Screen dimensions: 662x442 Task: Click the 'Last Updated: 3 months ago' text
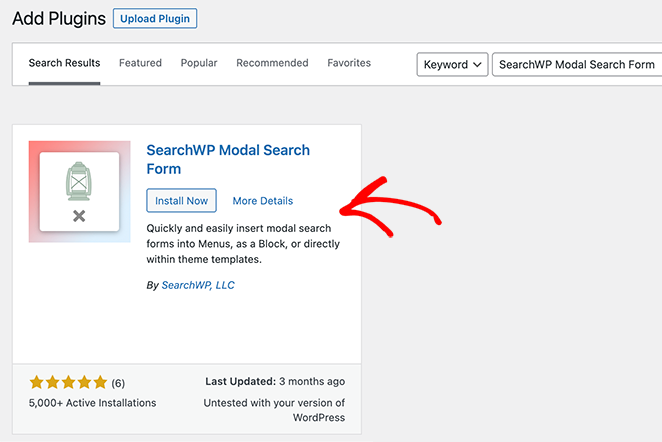[x=275, y=382]
